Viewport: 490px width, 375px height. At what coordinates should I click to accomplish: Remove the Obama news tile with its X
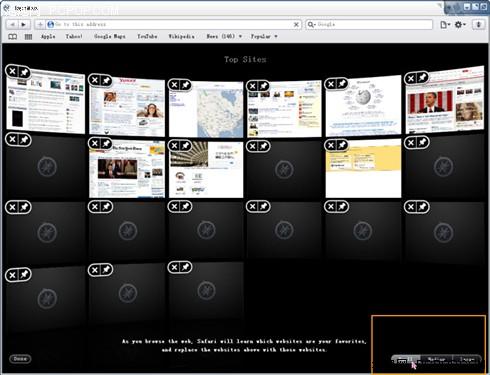[411, 78]
